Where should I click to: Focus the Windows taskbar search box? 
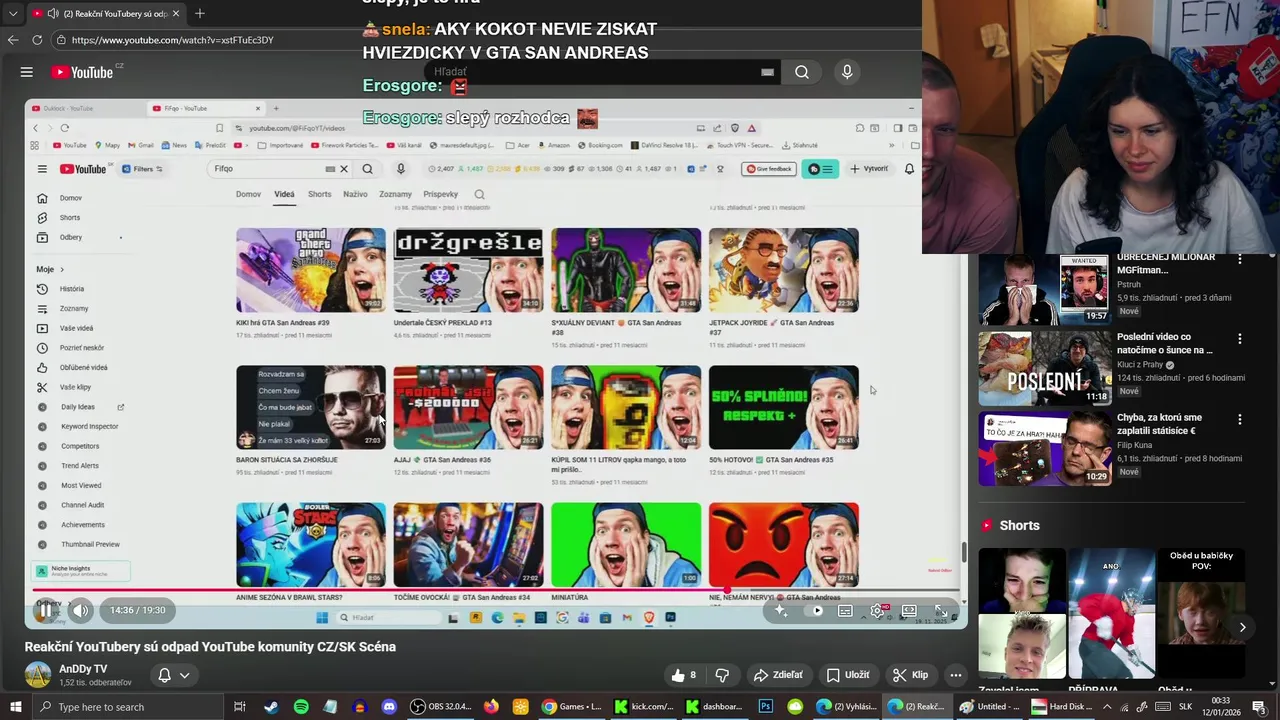point(127,707)
